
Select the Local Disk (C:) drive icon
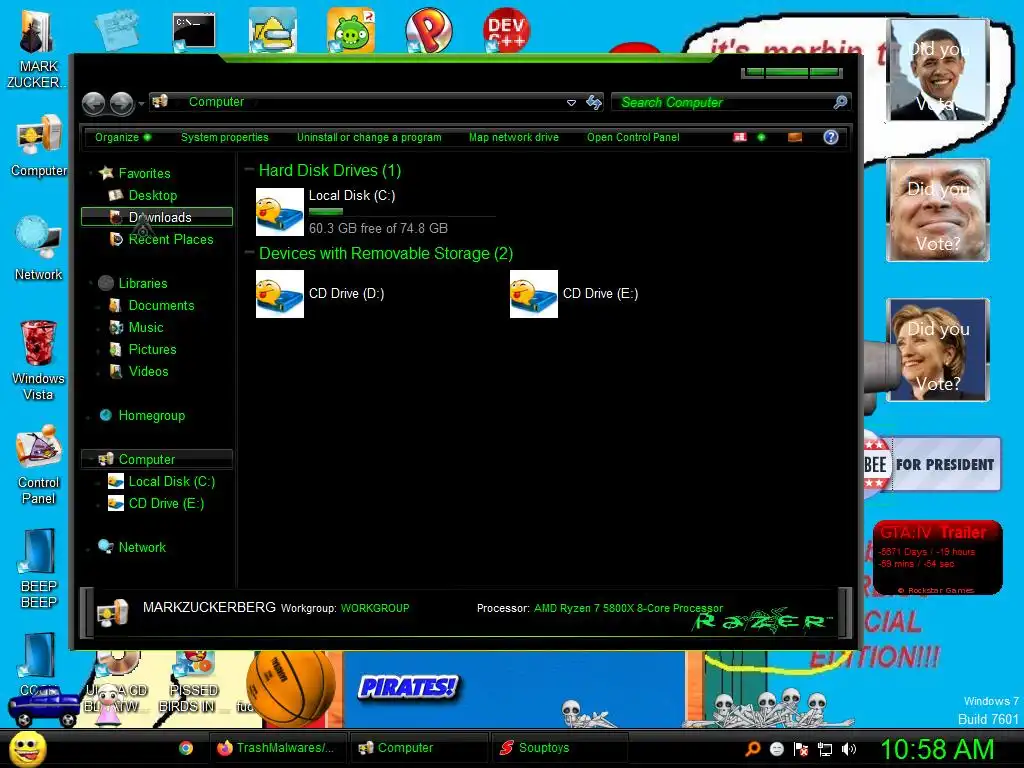tap(280, 212)
